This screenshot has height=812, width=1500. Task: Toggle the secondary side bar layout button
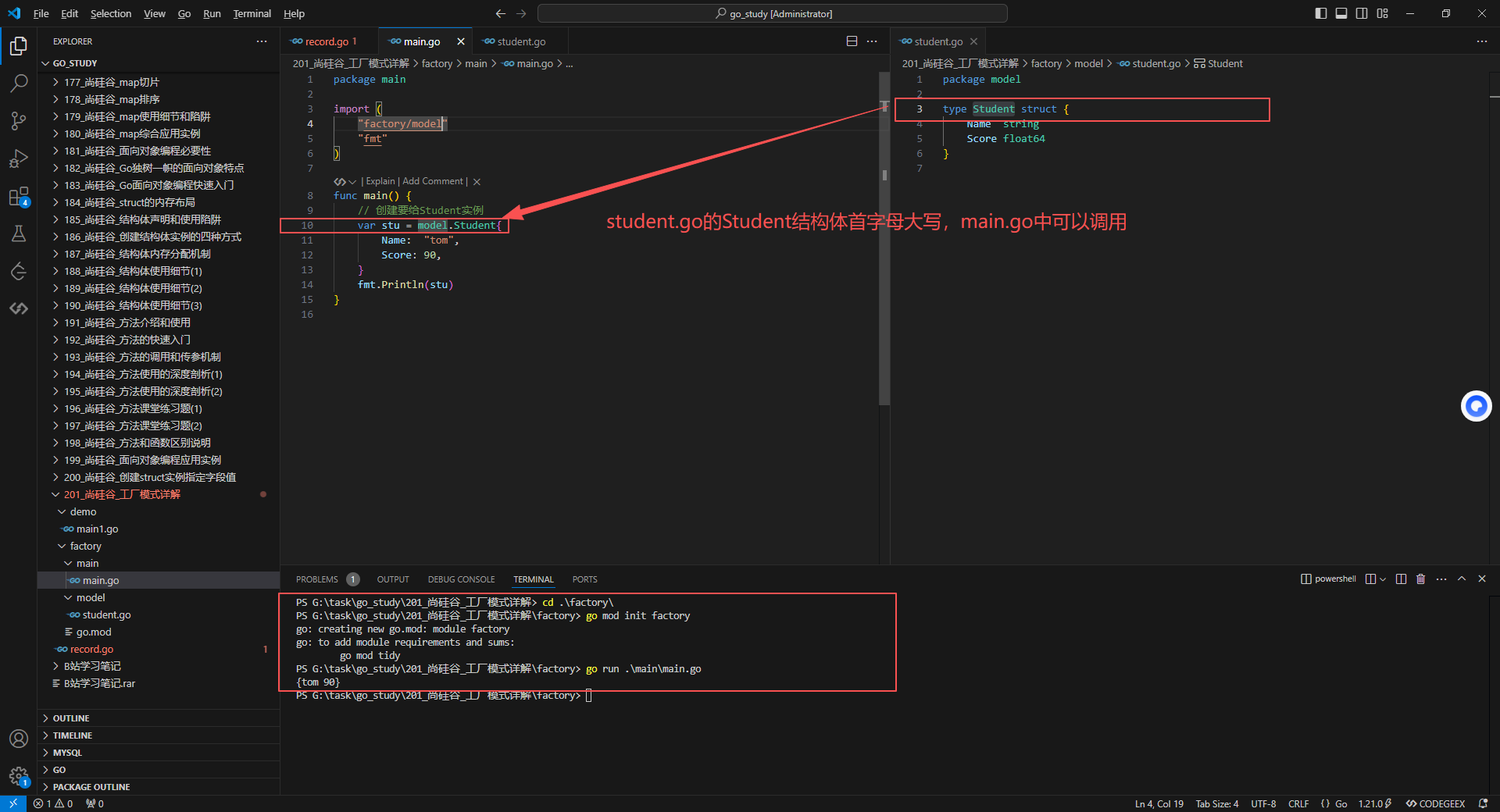1362,13
